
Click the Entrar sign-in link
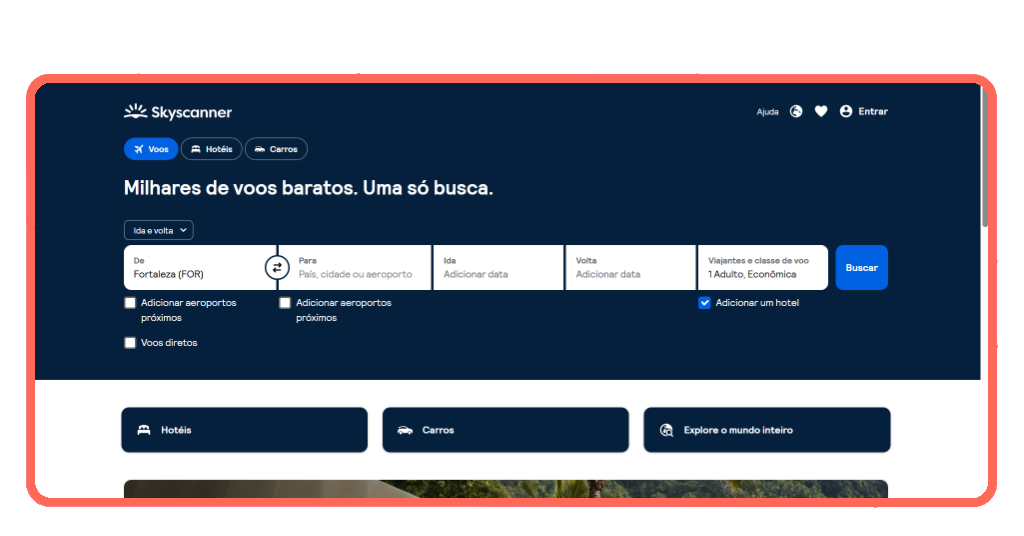click(x=872, y=112)
